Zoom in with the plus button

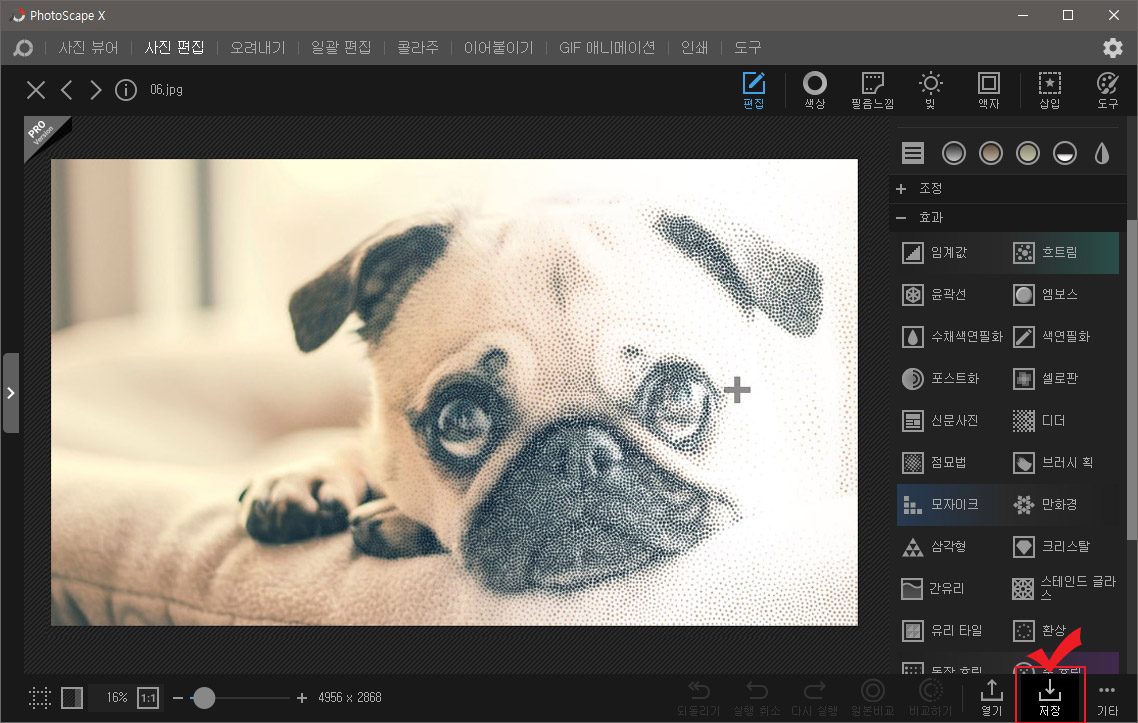tap(302, 698)
